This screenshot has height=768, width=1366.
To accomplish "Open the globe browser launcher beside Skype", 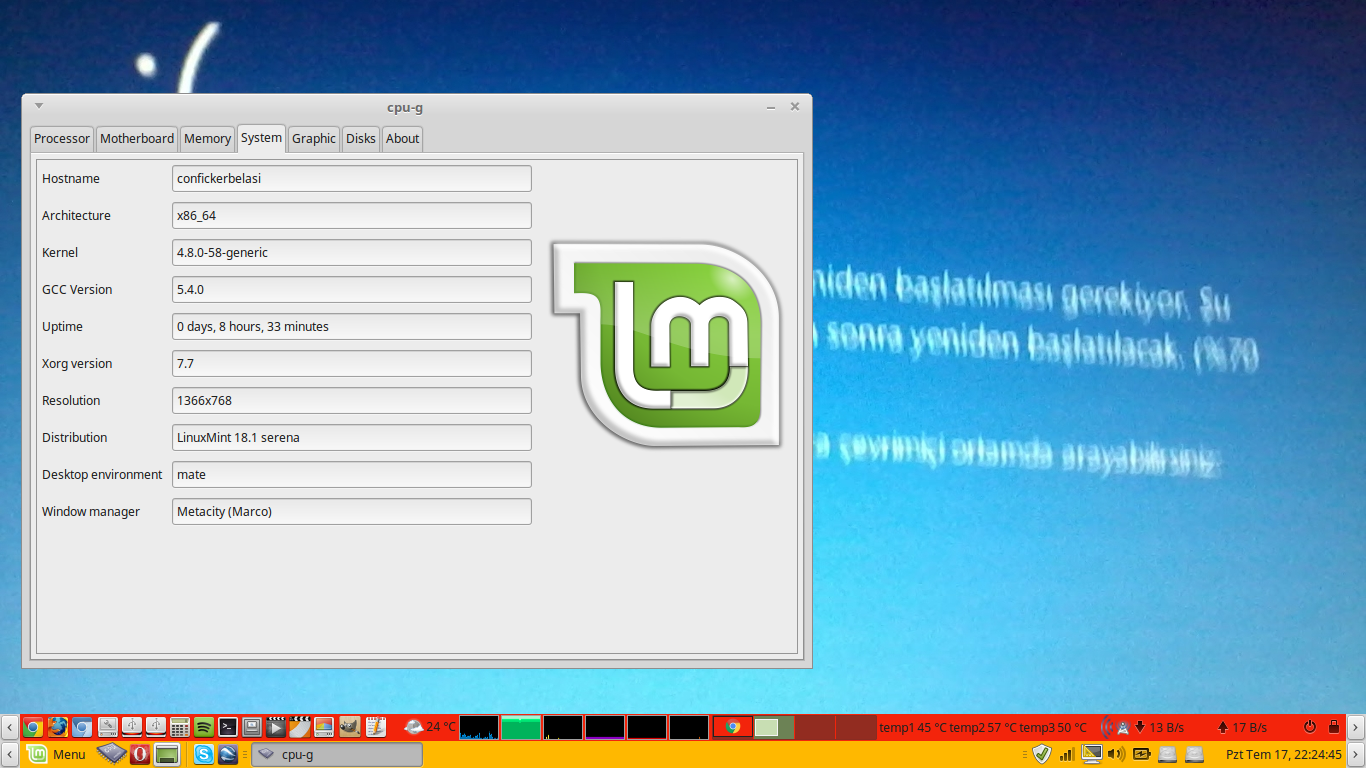I will tap(228, 754).
